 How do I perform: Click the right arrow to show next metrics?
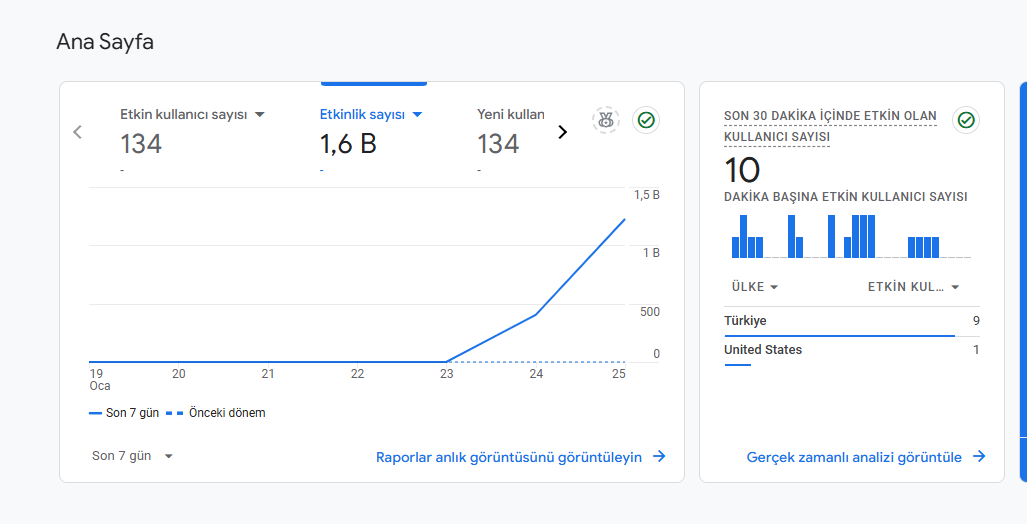point(562,132)
